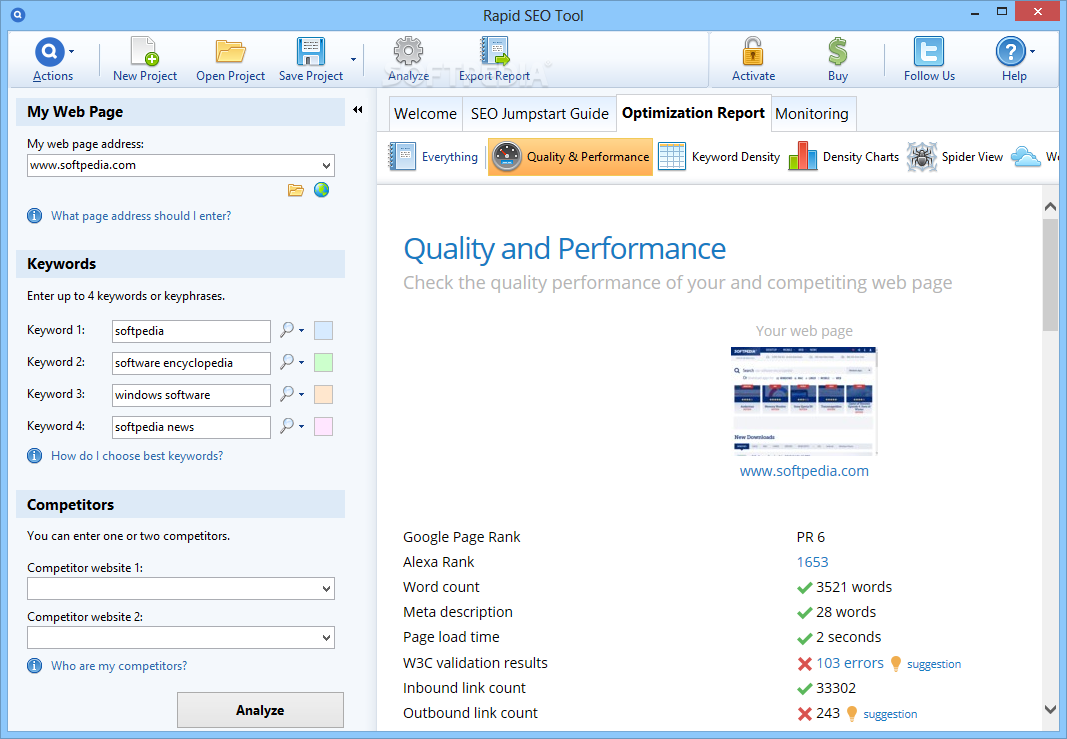Click the Activate padlock icon
This screenshot has width=1067, height=739.
pos(753,52)
